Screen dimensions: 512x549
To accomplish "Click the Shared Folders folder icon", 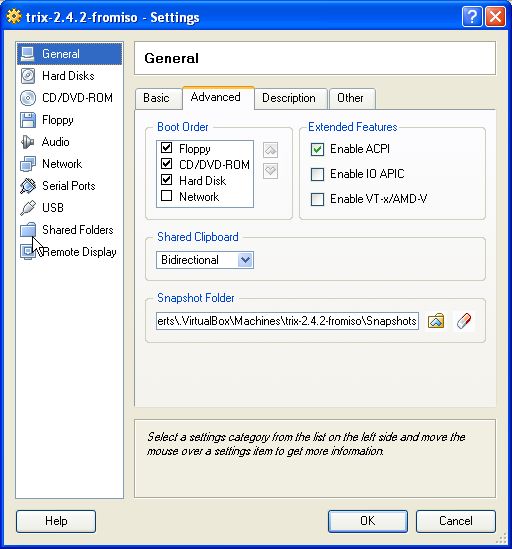I will point(28,230).
